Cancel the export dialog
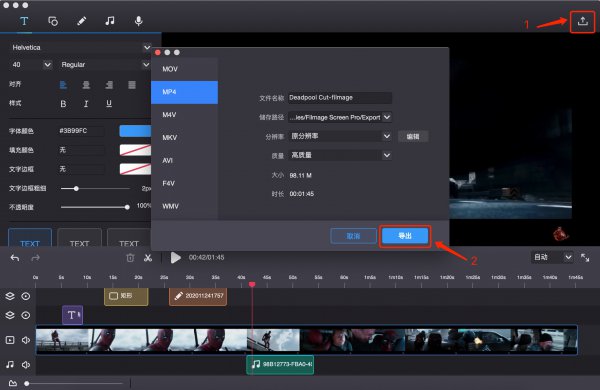The height and width of the screenshot is (390, 600). 353,236
